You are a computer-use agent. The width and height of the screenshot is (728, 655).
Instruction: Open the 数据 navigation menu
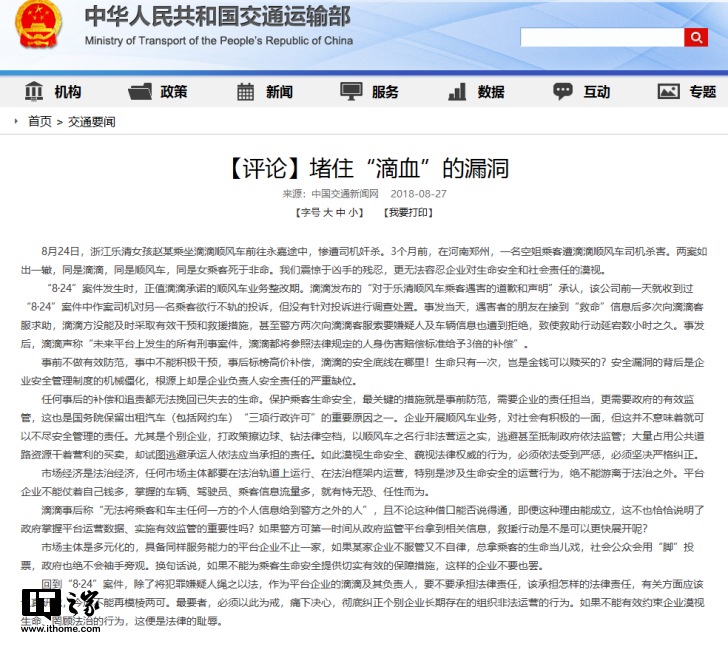(x=491, y=92)
